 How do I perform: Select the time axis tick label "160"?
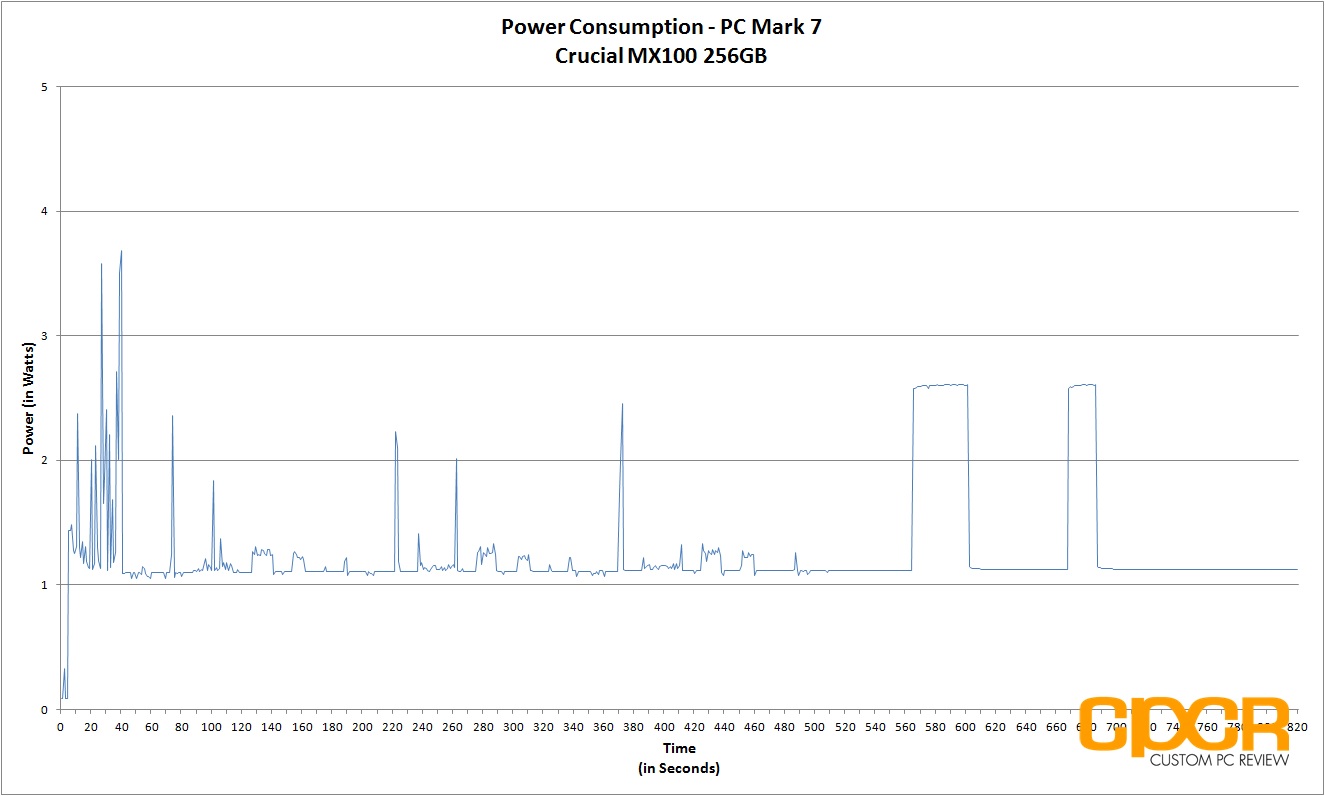(302, 727)
